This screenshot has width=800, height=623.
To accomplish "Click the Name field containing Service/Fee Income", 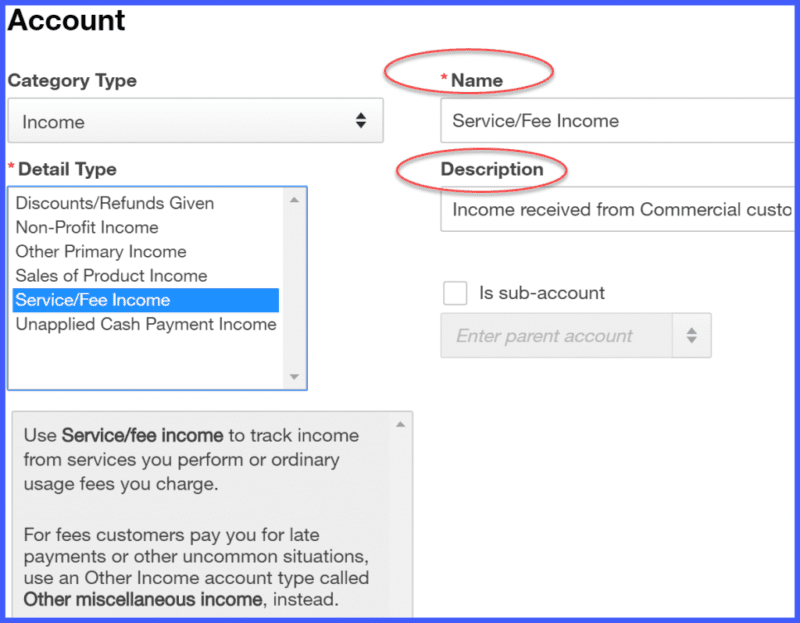I will pyautogui.click(x=619, y=121).
